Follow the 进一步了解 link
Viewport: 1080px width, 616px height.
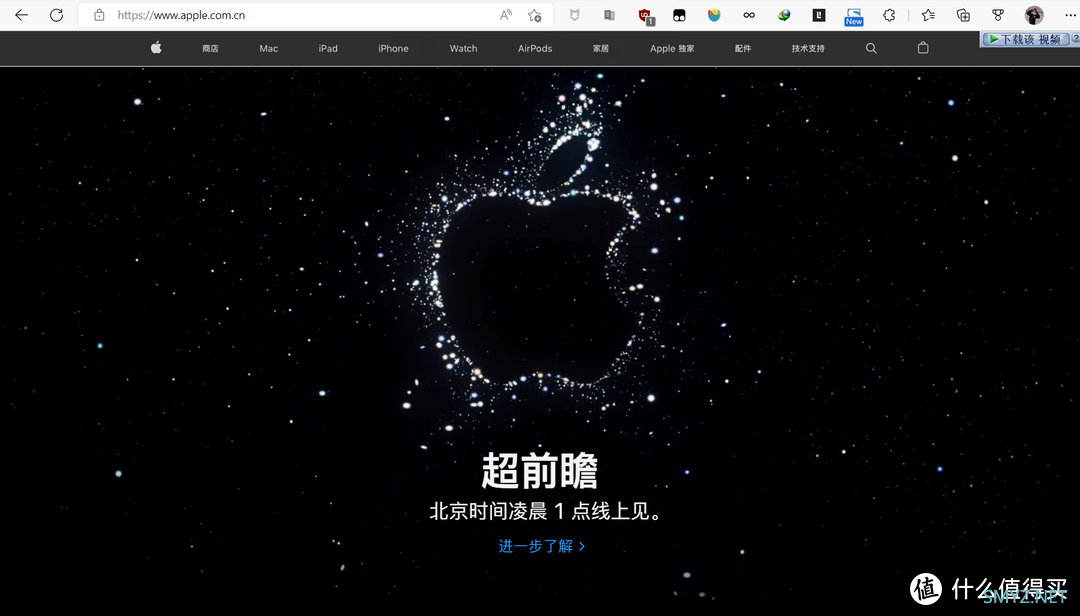[542, 546]
